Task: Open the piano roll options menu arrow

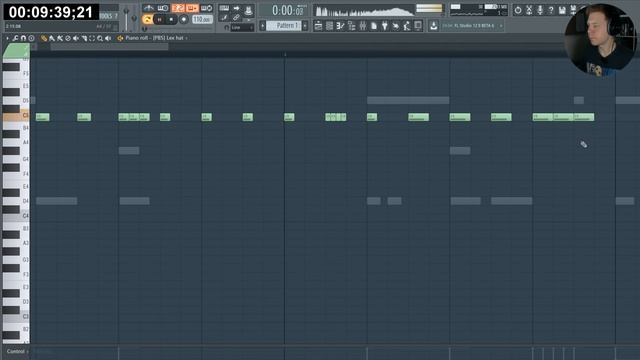Action: point(7,38)
